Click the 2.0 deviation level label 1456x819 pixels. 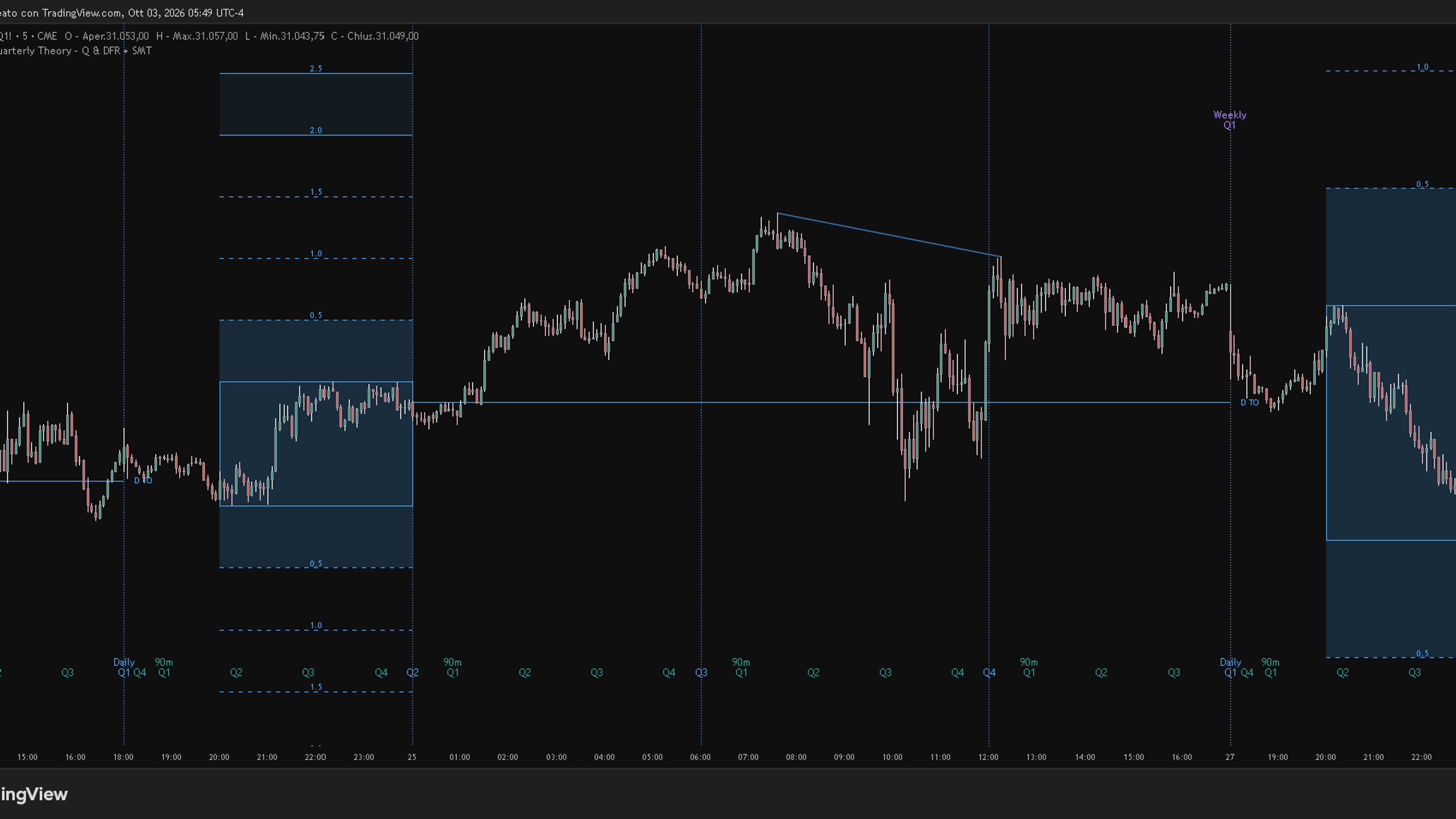pos(316,130)
